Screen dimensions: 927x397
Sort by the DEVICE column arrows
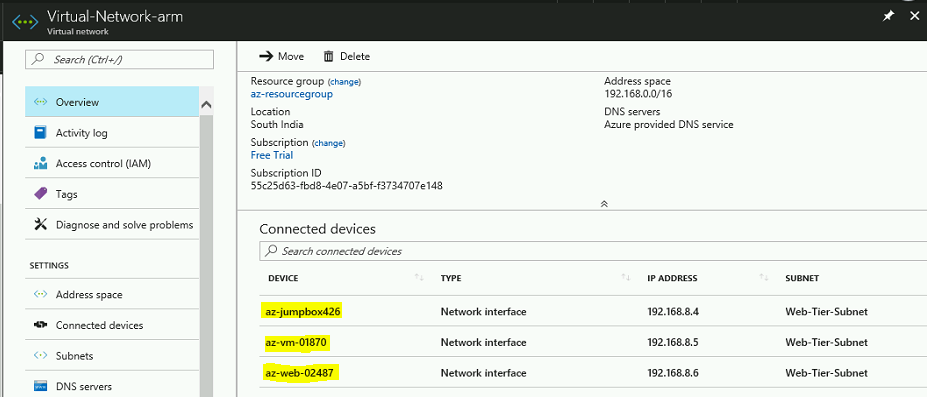pos(419,277)
